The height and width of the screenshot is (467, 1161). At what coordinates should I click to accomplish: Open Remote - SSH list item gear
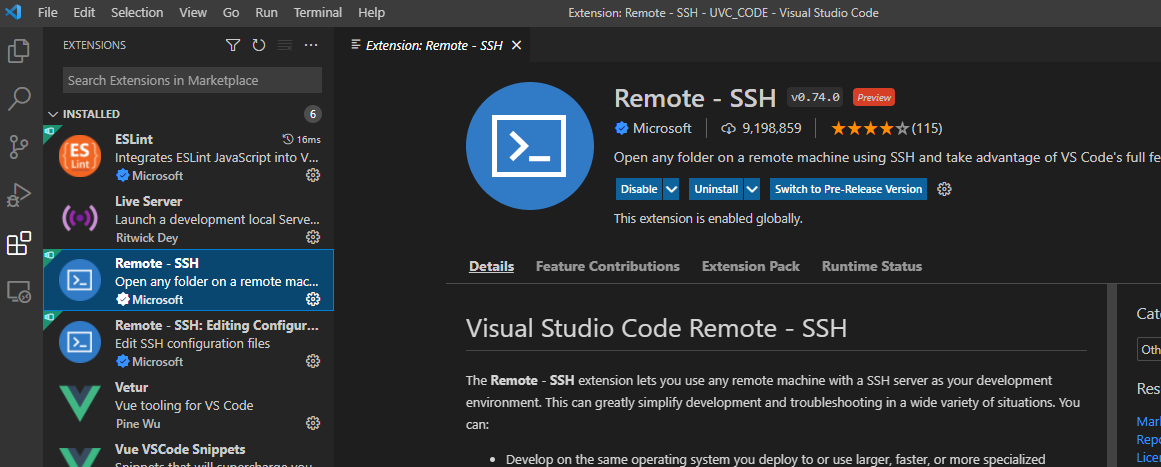[x=312, y=299]
